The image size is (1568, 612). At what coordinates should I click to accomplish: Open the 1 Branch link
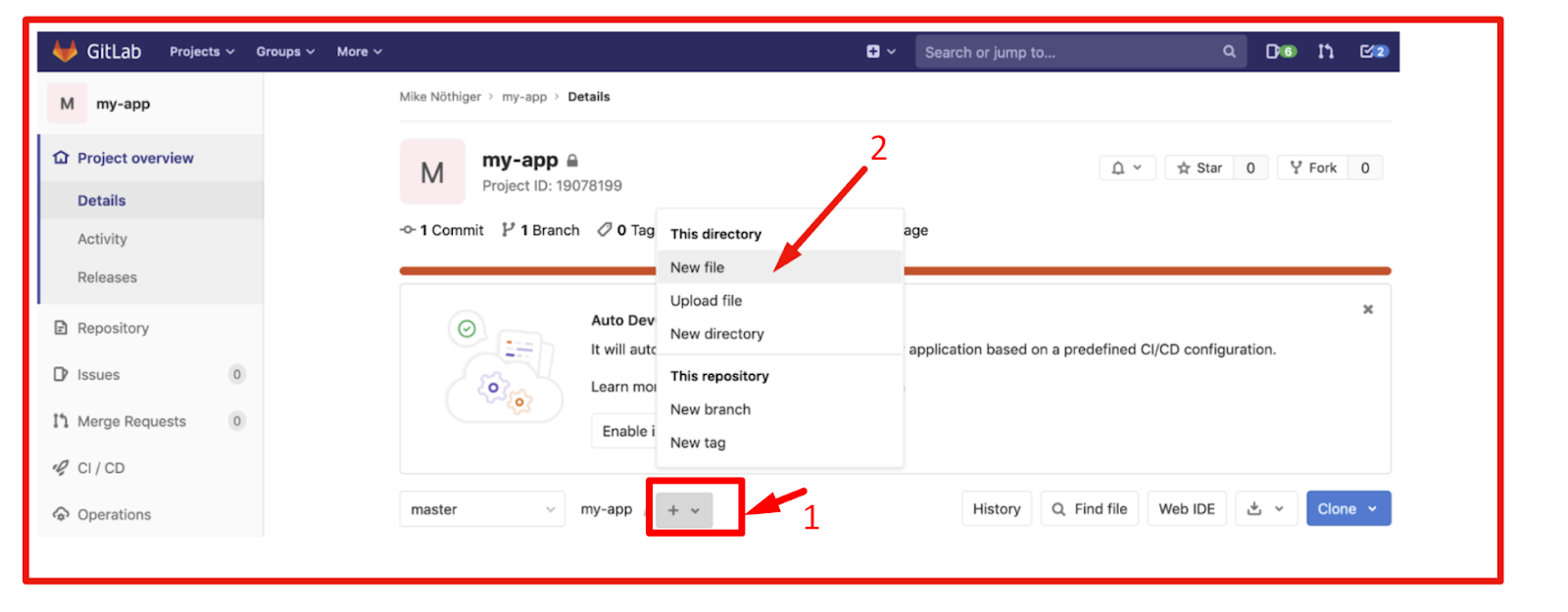(540, 230)
